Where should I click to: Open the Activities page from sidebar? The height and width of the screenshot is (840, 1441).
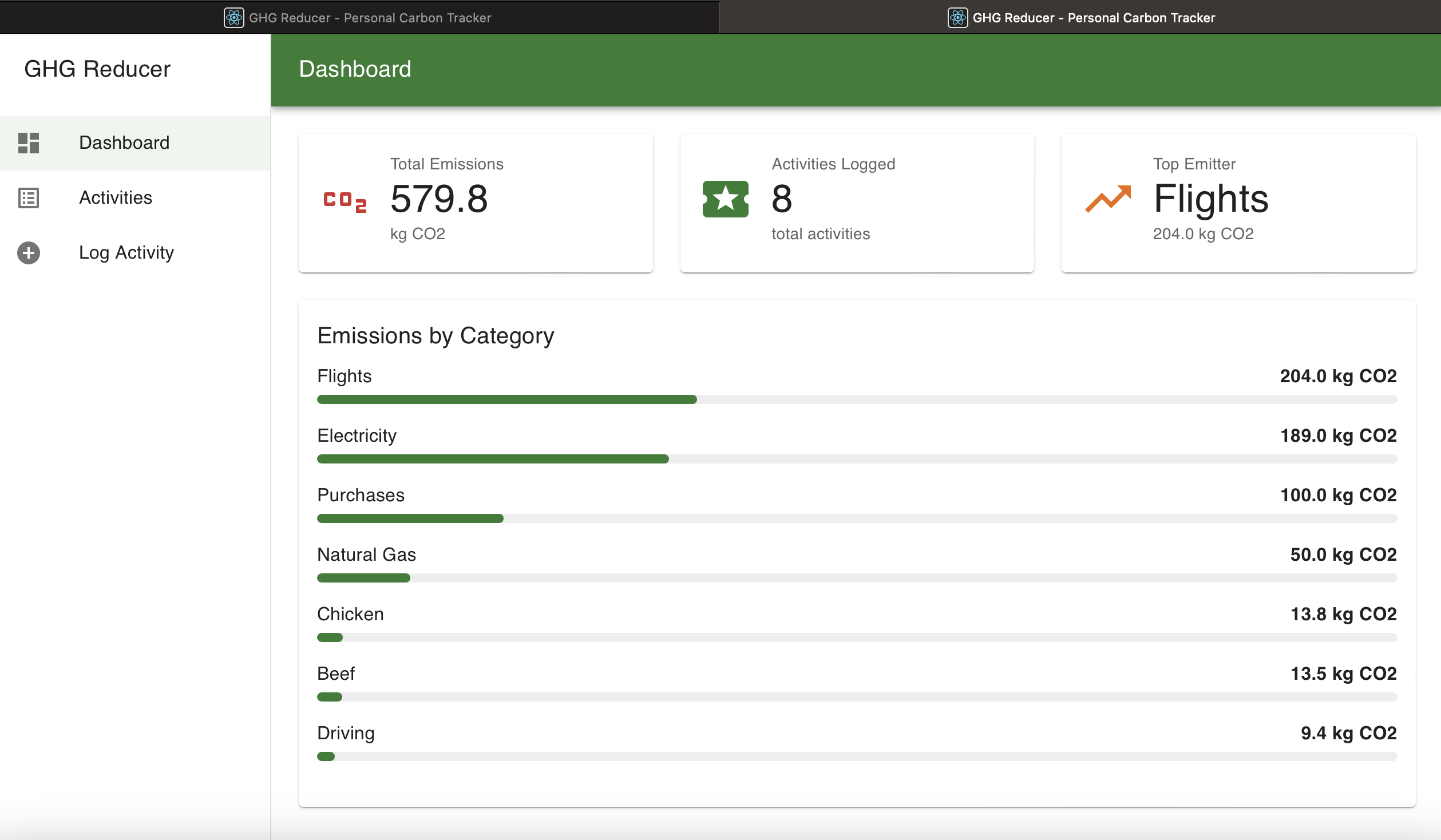[116, 198]
